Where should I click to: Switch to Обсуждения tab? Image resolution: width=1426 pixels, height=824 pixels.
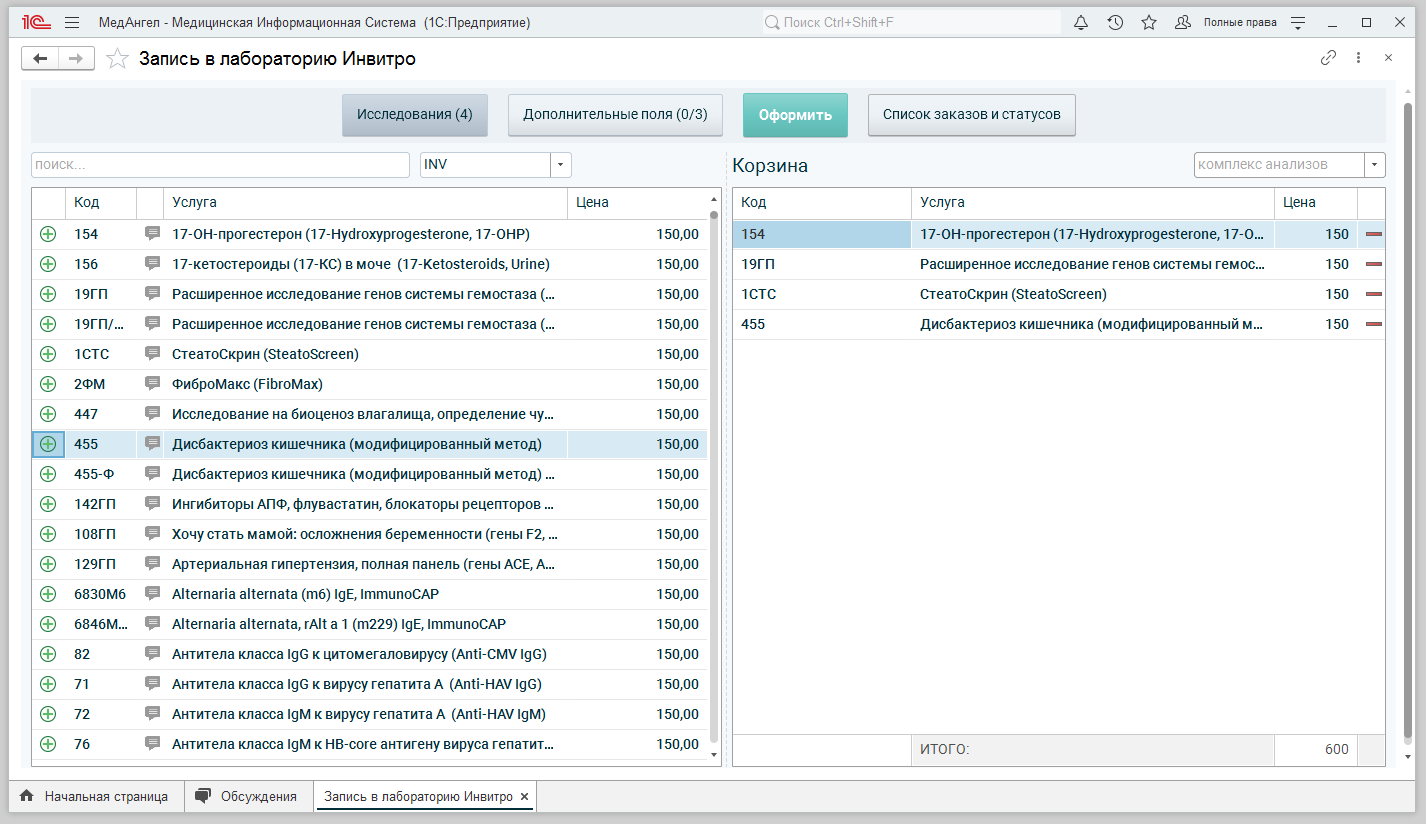coord(248,797)
